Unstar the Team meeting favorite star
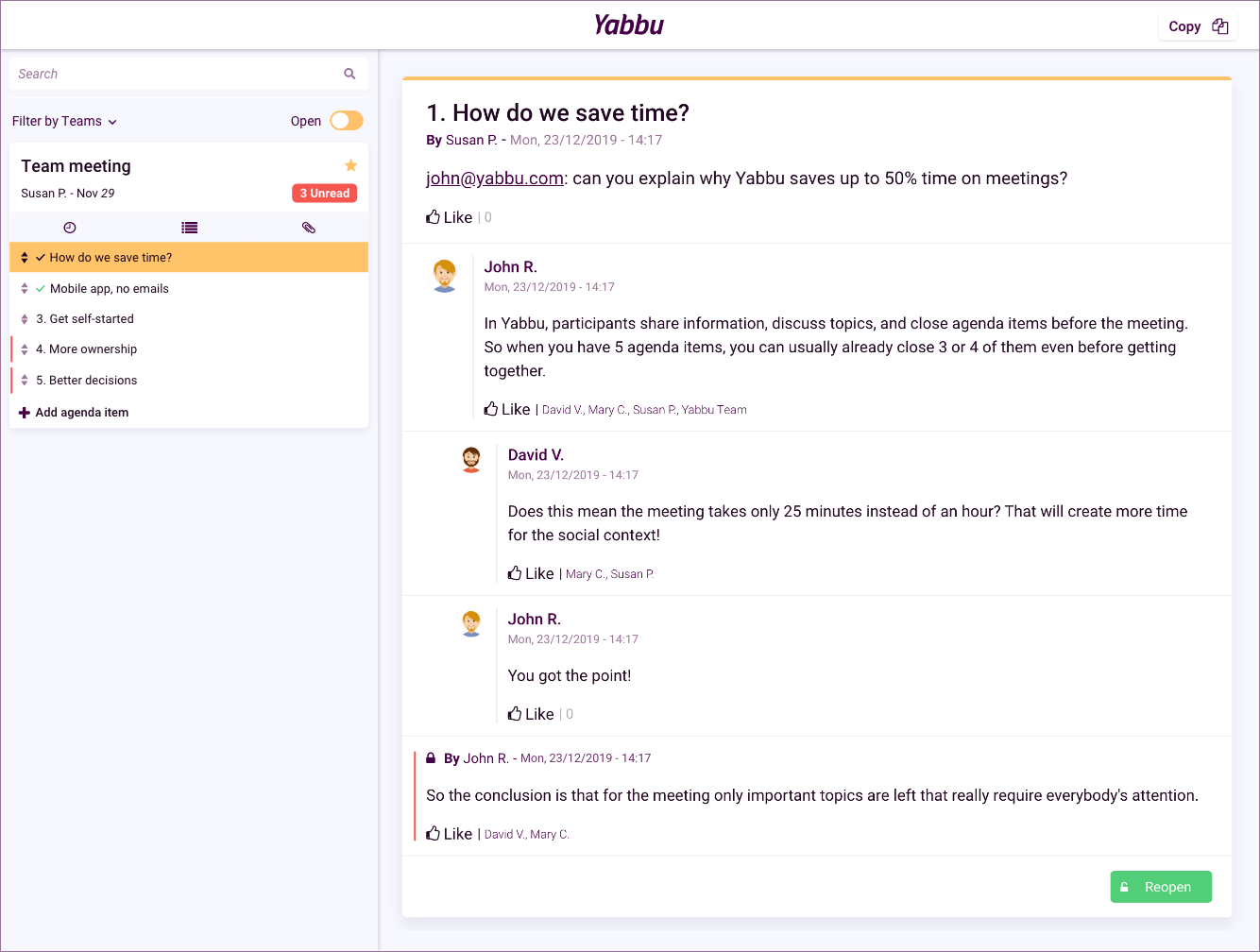The width and height of the screenshot is (1260, 952). (x=350, y=165)
